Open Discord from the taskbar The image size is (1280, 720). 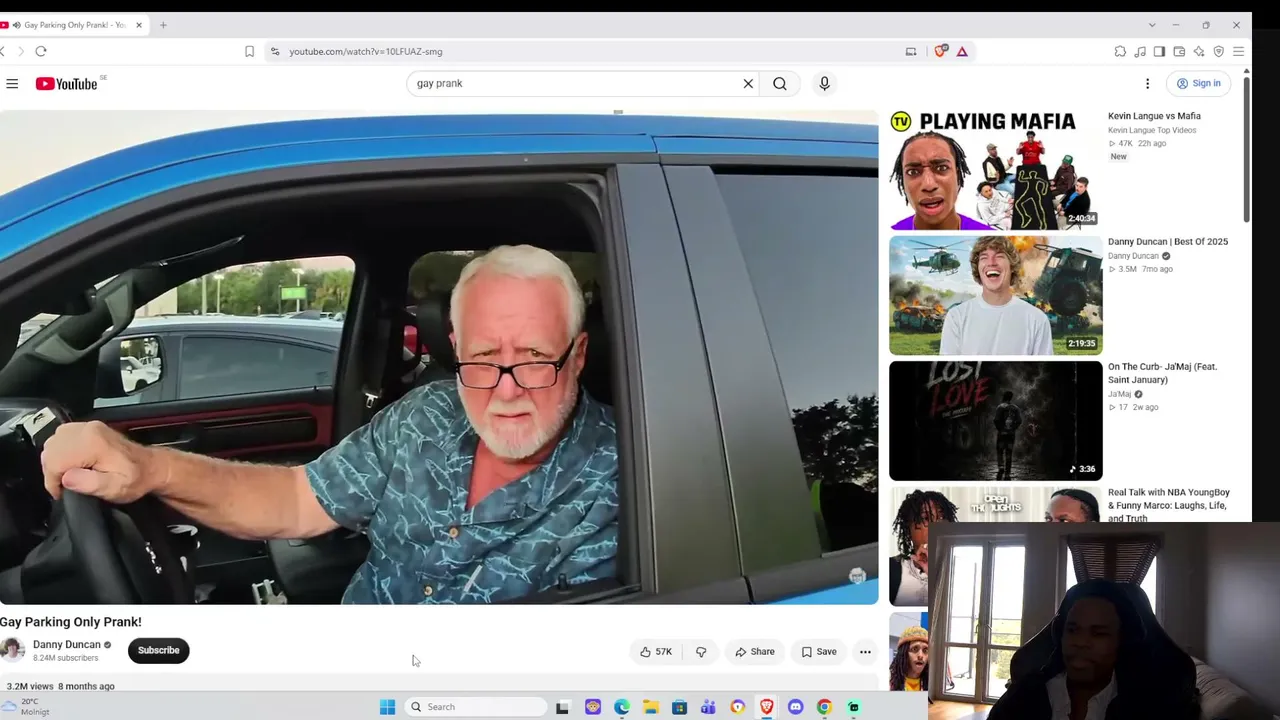pyautogui.click(x=795, y=707)
